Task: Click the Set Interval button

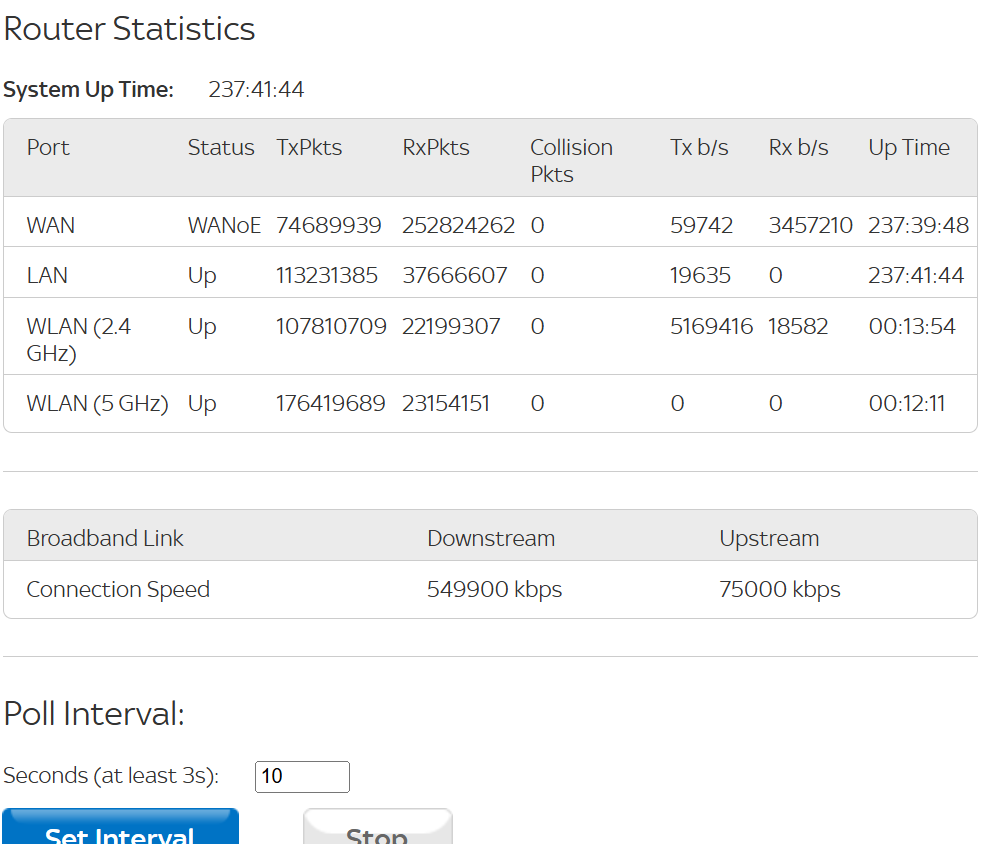Action: point(120,828)
